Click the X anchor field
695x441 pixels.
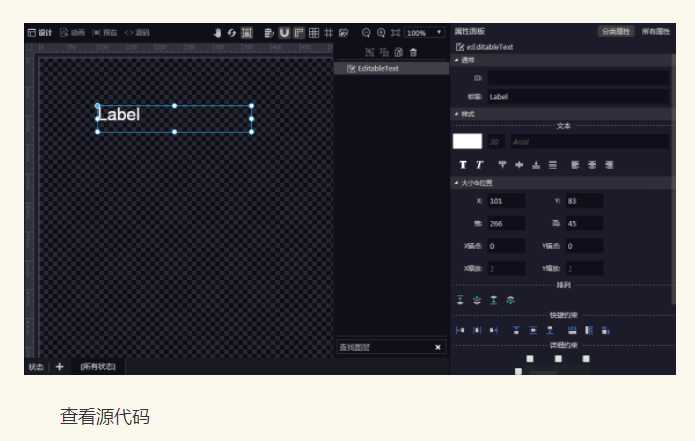[507, 246]
